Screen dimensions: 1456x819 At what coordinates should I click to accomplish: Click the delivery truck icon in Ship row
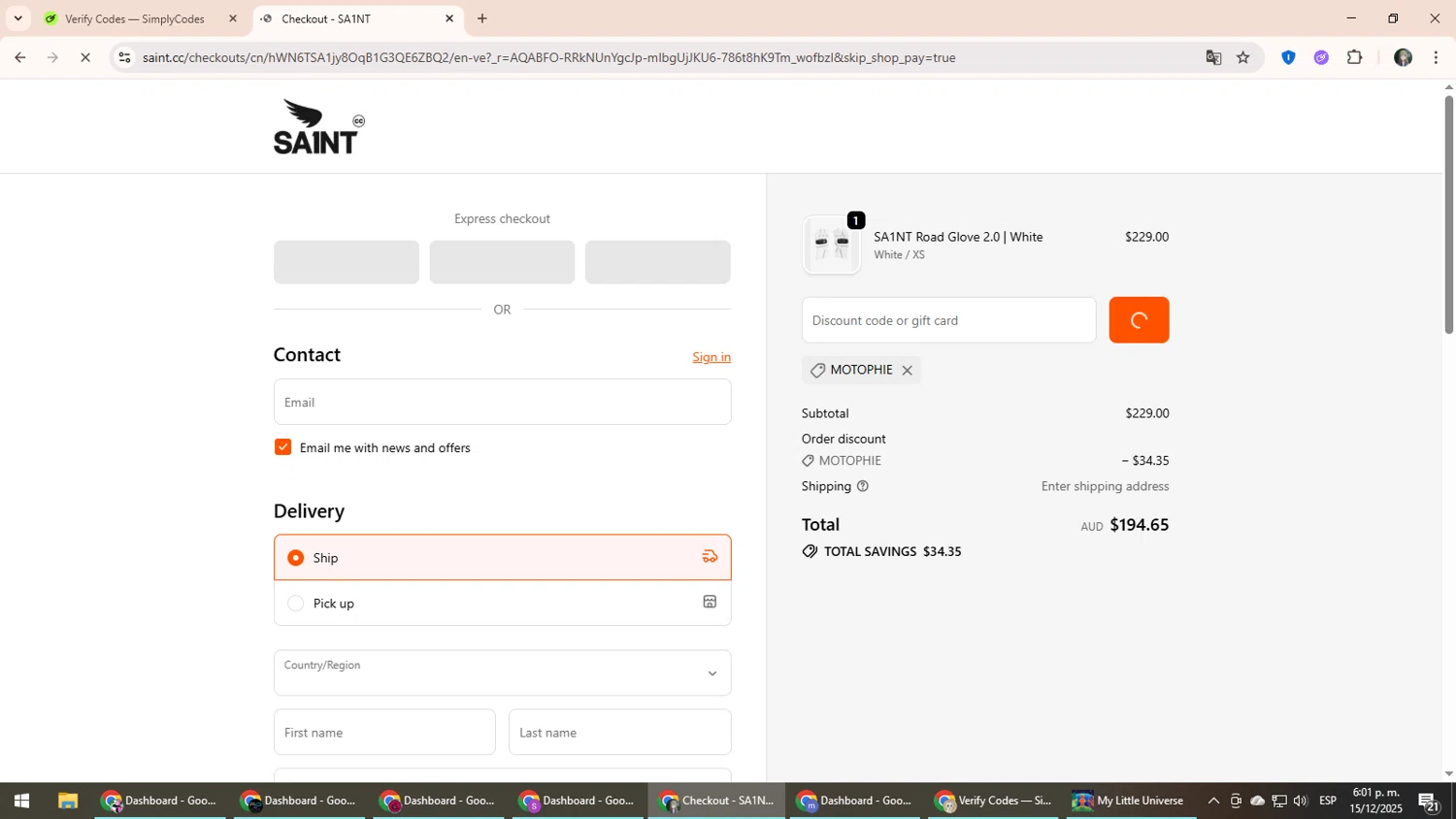coord(710,557)
